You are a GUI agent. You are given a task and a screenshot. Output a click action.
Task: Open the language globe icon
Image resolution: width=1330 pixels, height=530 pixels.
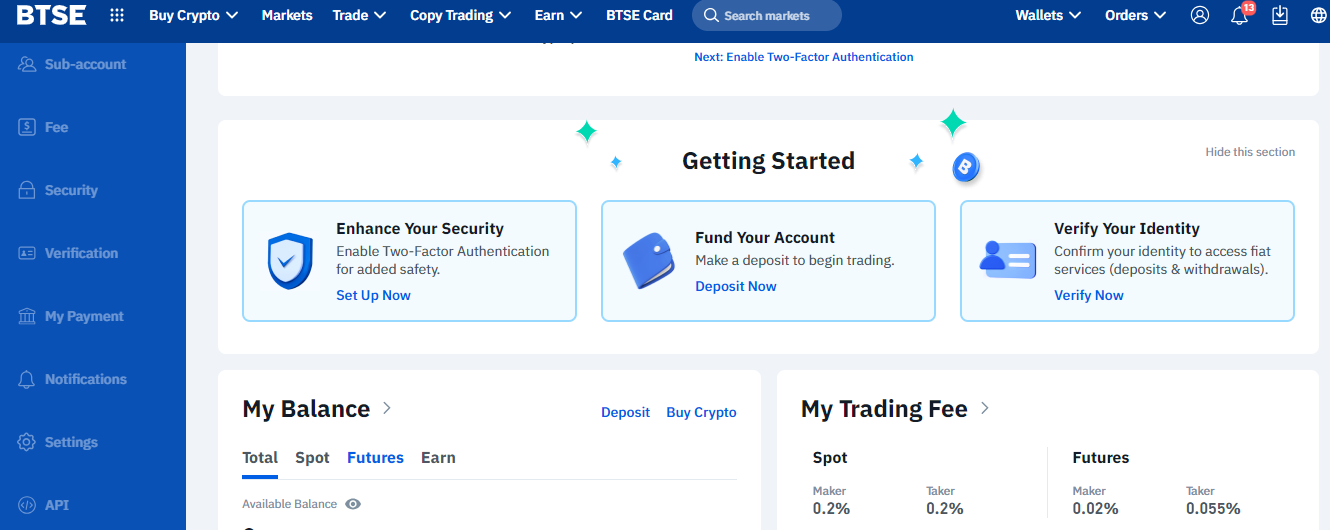[1319, 15]
